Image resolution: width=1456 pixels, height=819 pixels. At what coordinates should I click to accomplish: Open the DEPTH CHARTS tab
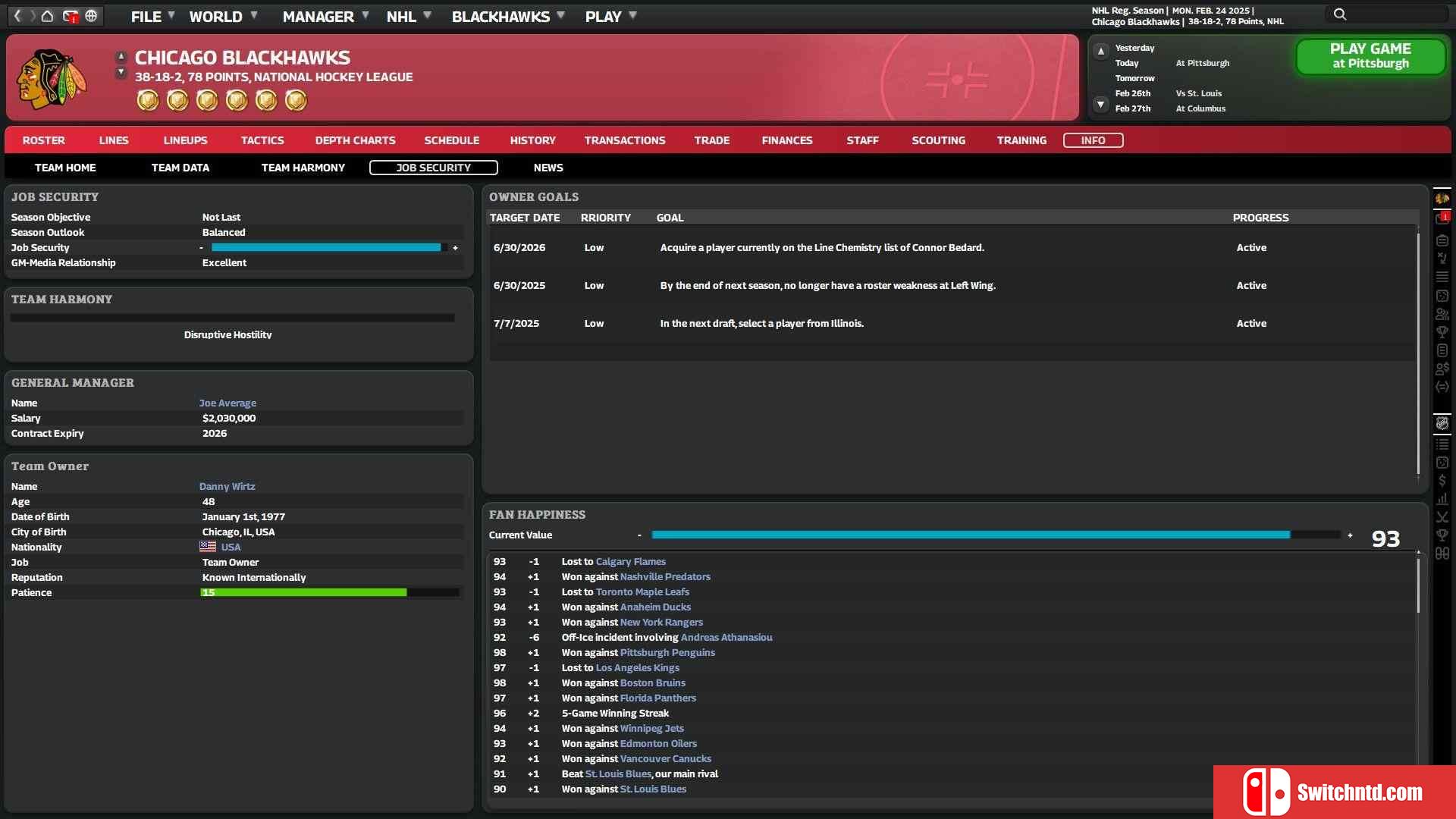356,140
